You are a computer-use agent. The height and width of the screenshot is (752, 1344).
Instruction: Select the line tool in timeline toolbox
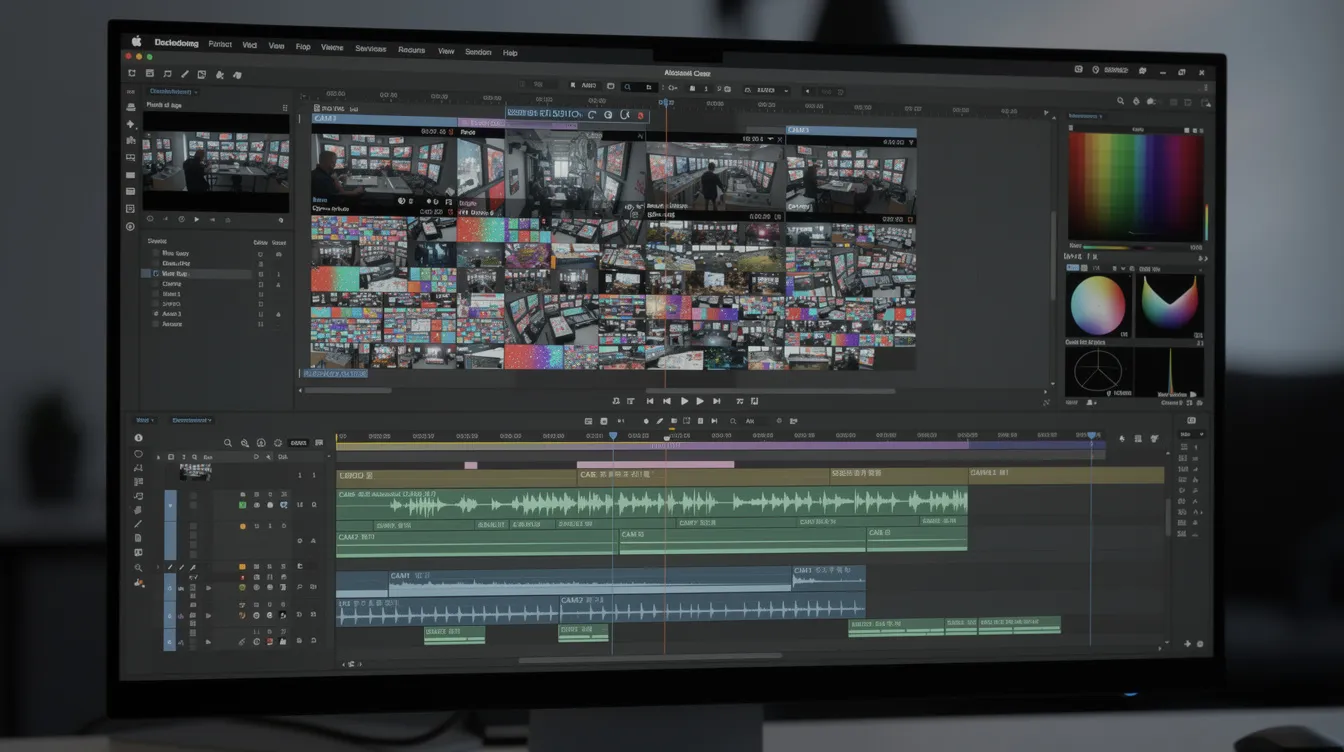pos(138,524)
